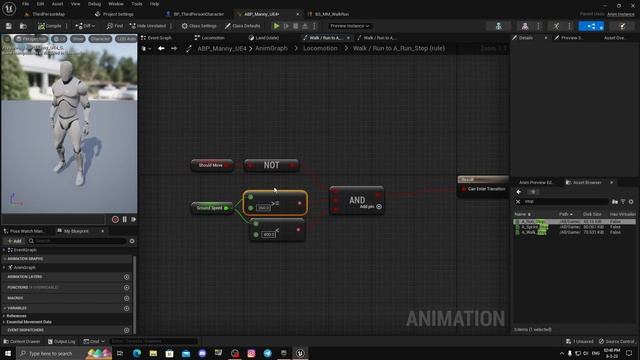Select the Ground Speed variable node
640x360 pixels.
pos(211,208)
